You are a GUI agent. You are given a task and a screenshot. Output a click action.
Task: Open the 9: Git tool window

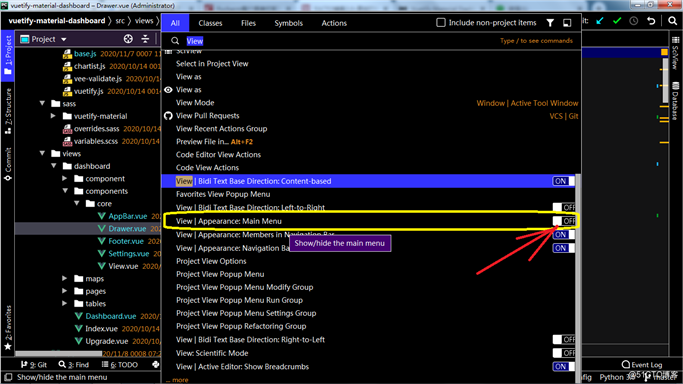click(x=34, y=365)
